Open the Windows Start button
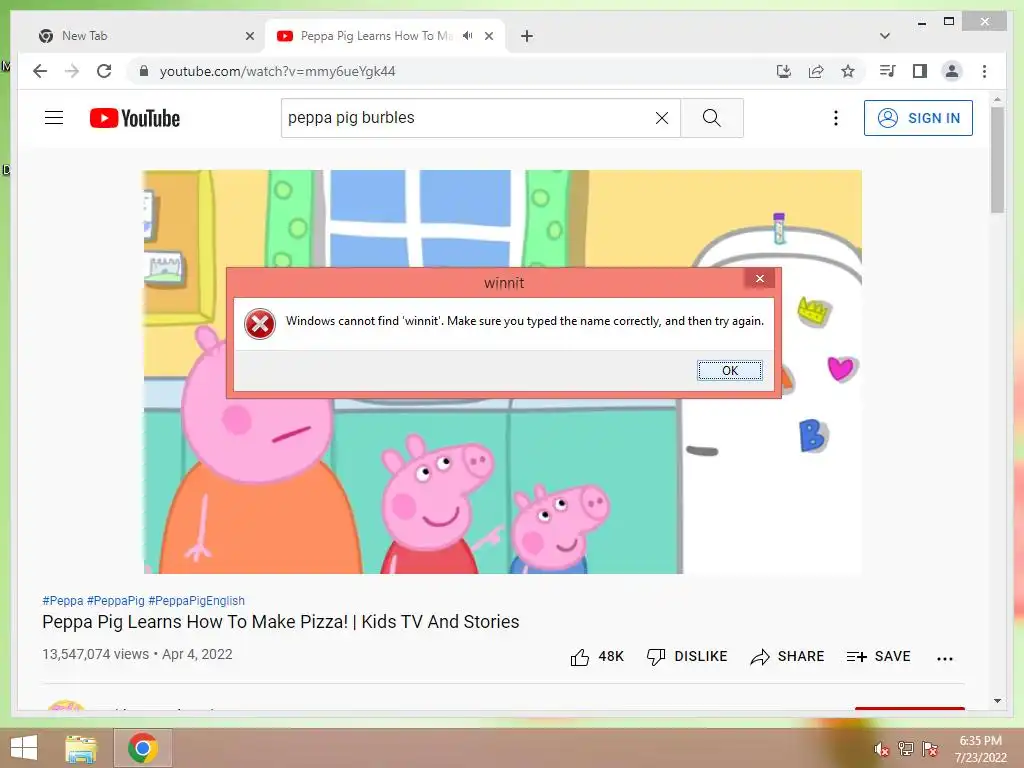This screenshot has width=1024, height=768. tap(24, 748)
